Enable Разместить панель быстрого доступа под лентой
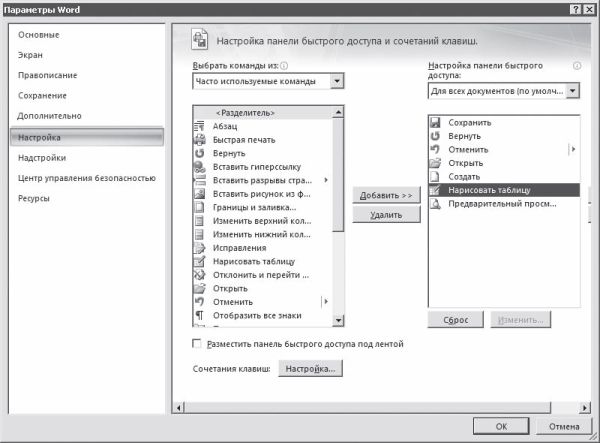600x443 pixels. tap(197, 344)
